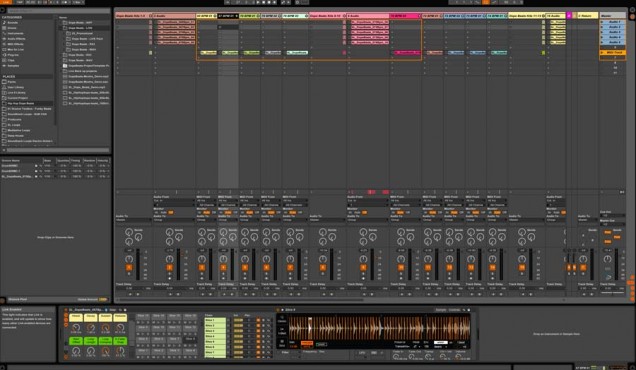This screenshot has width=636, height=370.
Task: Select Samples in browser categories
Action: point(13,65)
